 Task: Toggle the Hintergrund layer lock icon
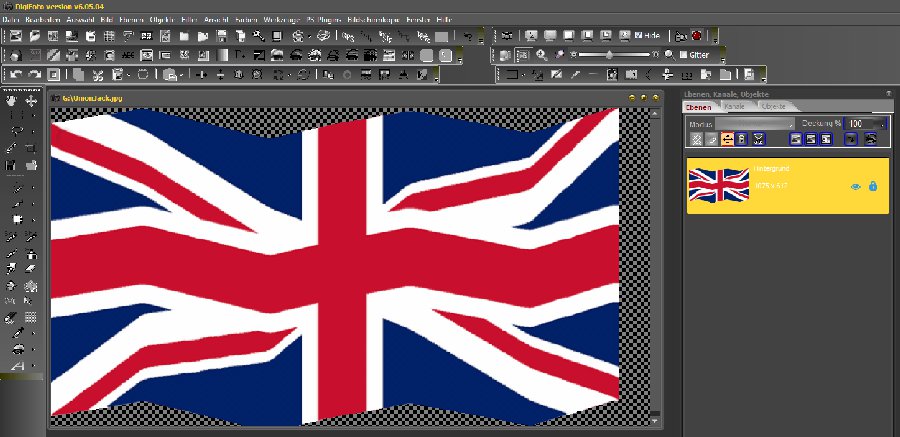click(873, 186)
